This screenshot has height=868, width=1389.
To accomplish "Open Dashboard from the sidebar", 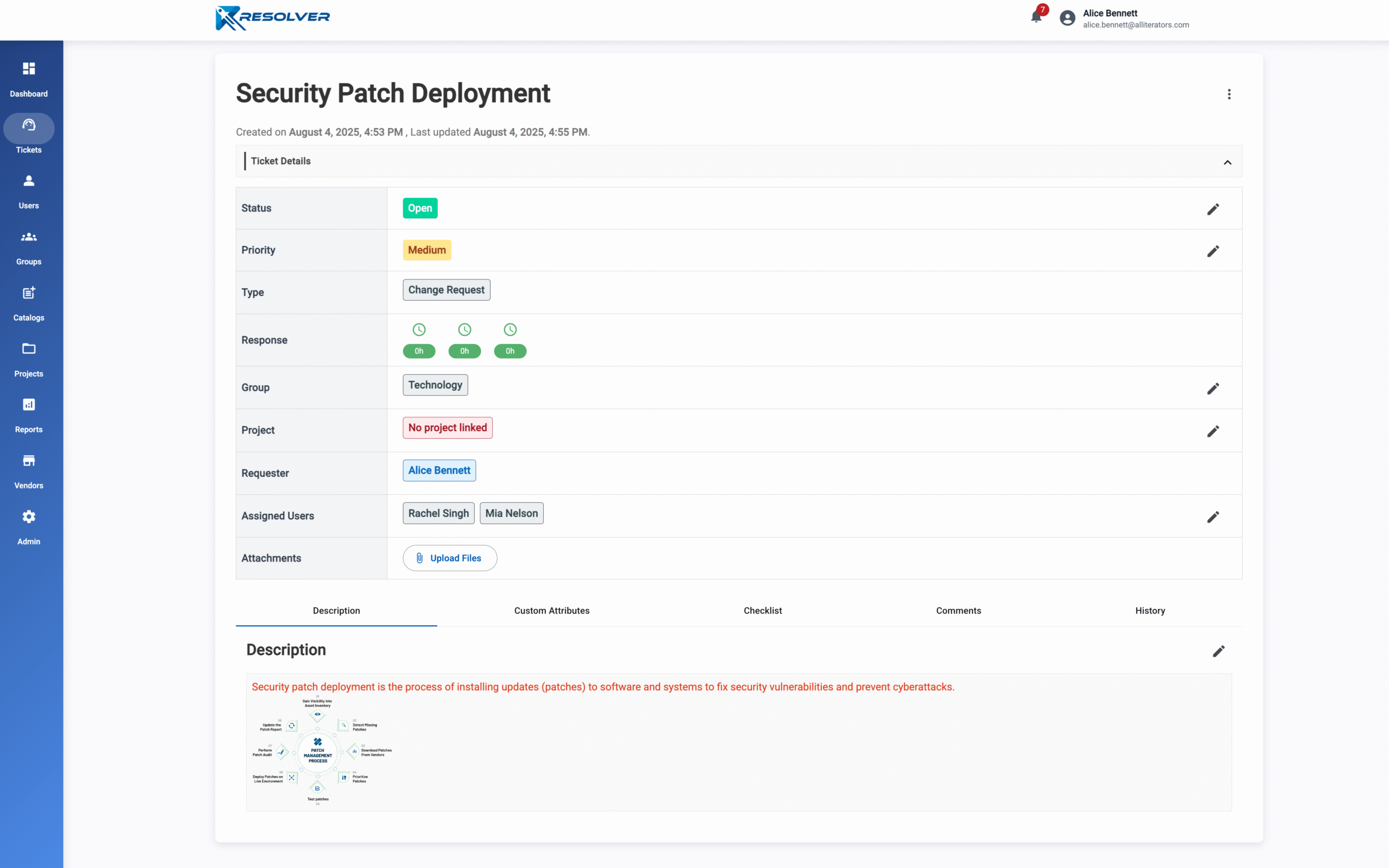I will click(29, 79).
